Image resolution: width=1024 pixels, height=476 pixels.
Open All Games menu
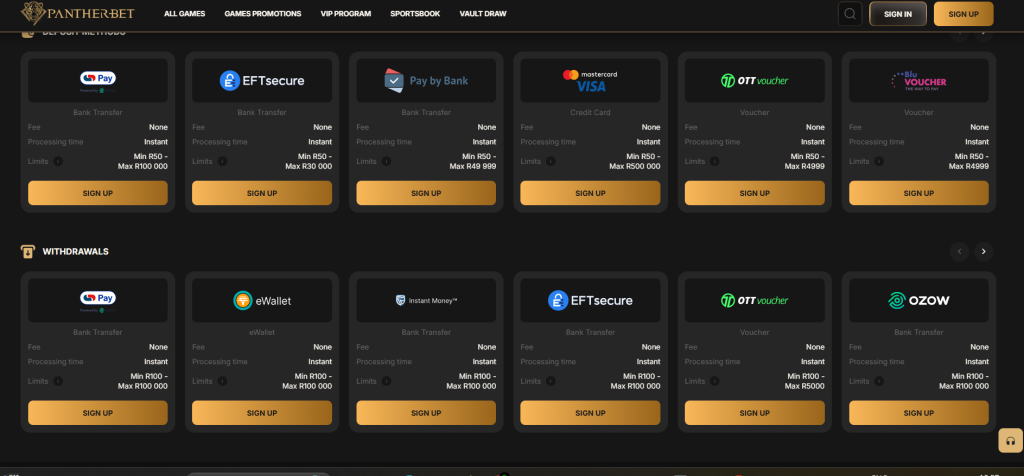[x=184, y=14]
